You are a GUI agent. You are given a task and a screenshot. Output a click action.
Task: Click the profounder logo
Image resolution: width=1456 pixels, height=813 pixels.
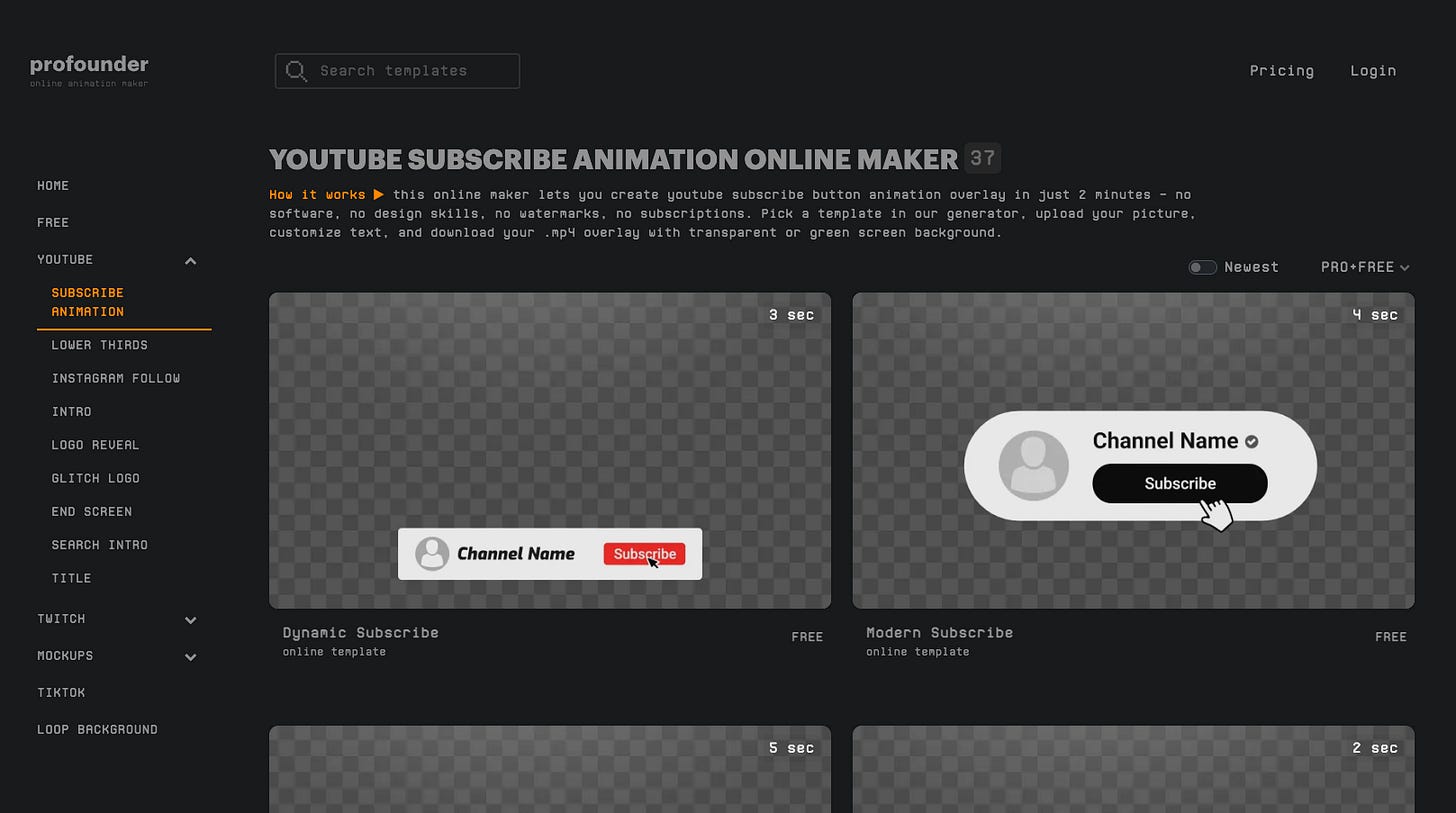coord(89,70)
